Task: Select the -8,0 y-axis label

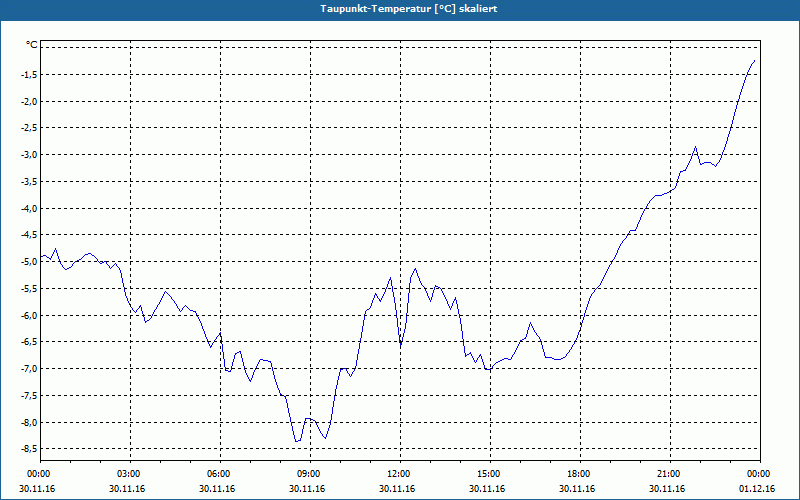Action: click(x=29, y=422)
